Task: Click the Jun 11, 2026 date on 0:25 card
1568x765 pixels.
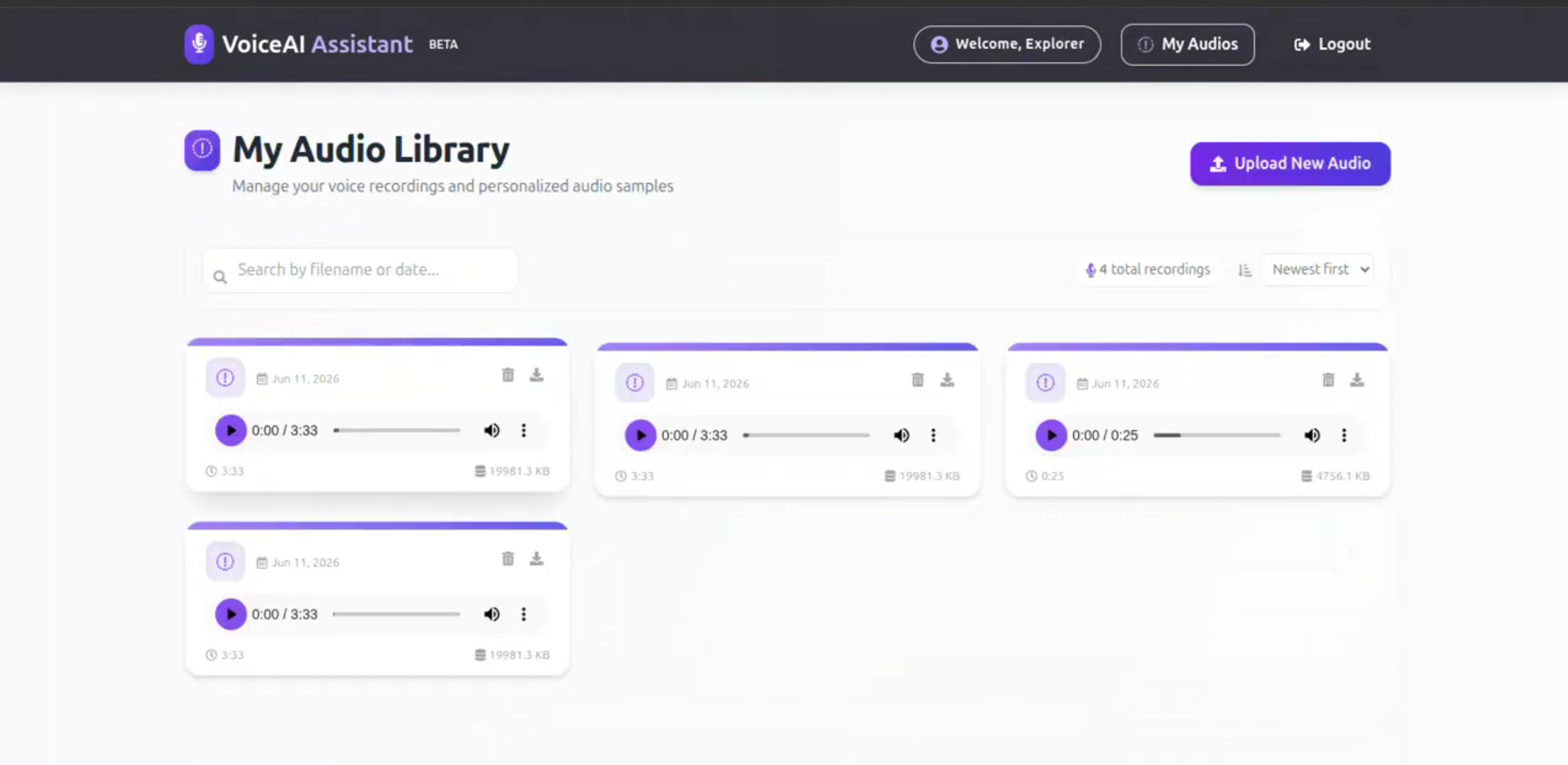Action: (1118, 384)
